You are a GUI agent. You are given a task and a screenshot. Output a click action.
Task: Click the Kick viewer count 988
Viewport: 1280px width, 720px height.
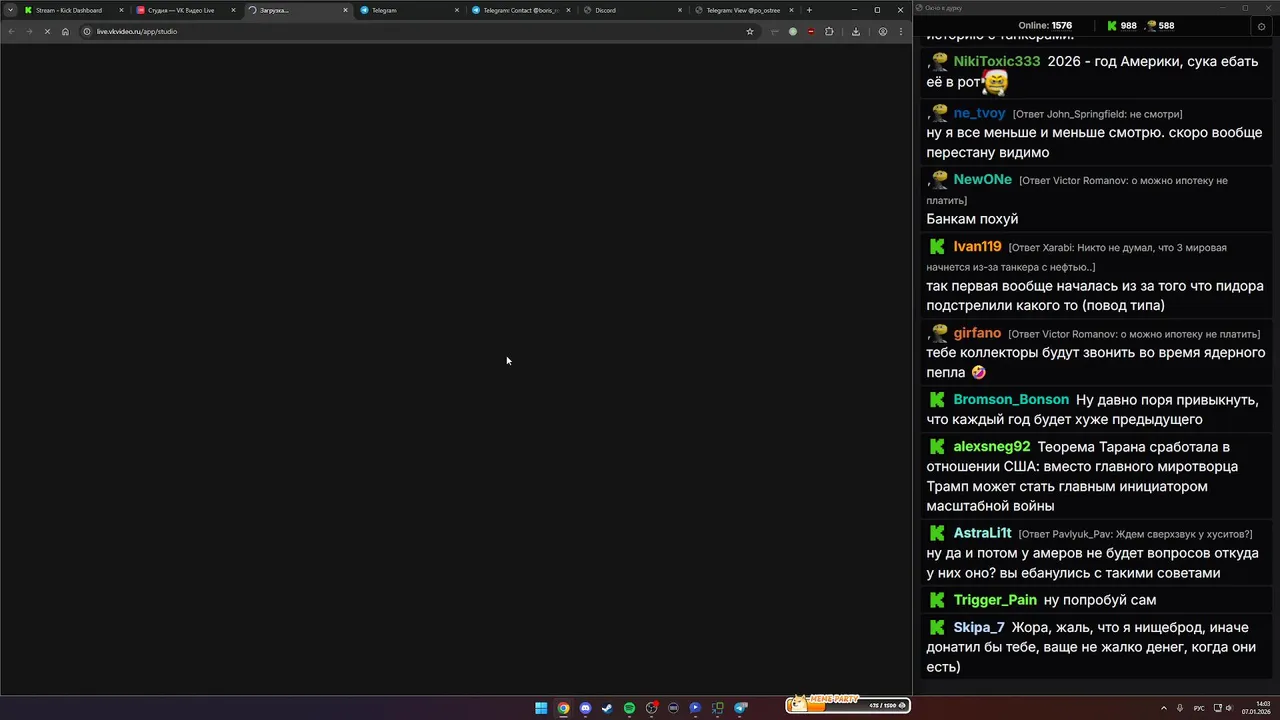pos(1121,26)
